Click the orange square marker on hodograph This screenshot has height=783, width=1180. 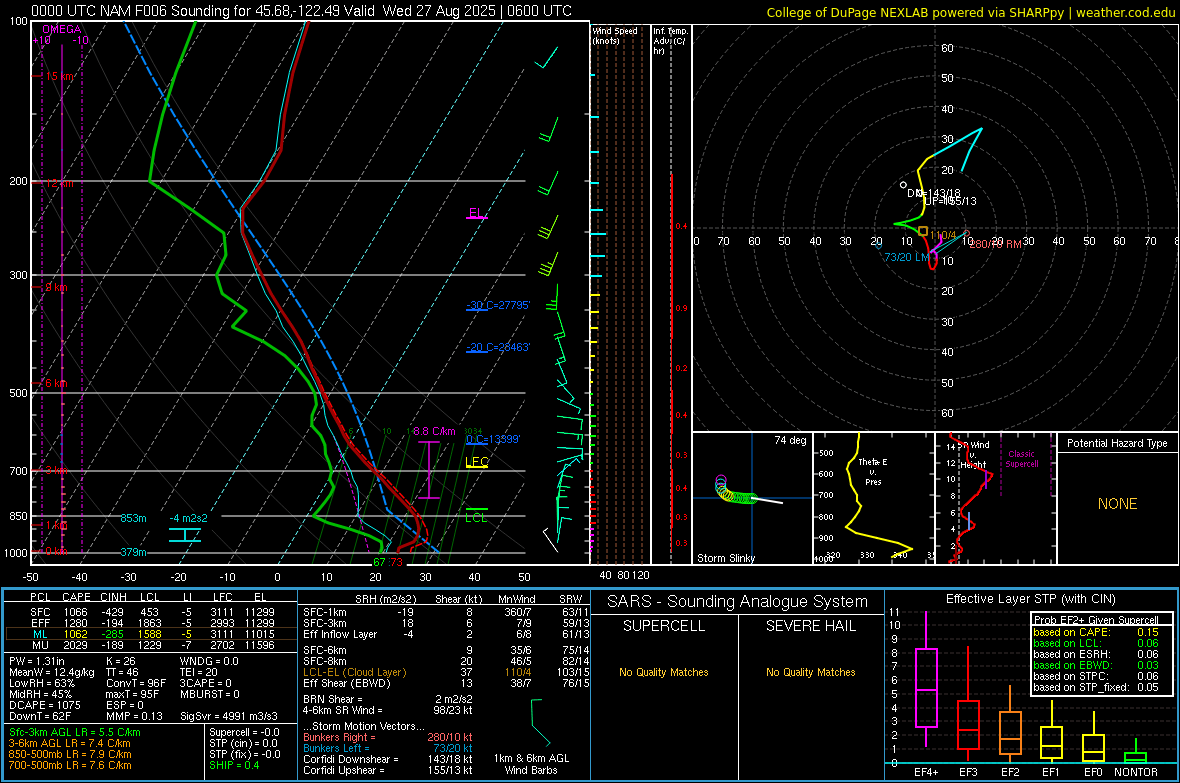(923, 231)
